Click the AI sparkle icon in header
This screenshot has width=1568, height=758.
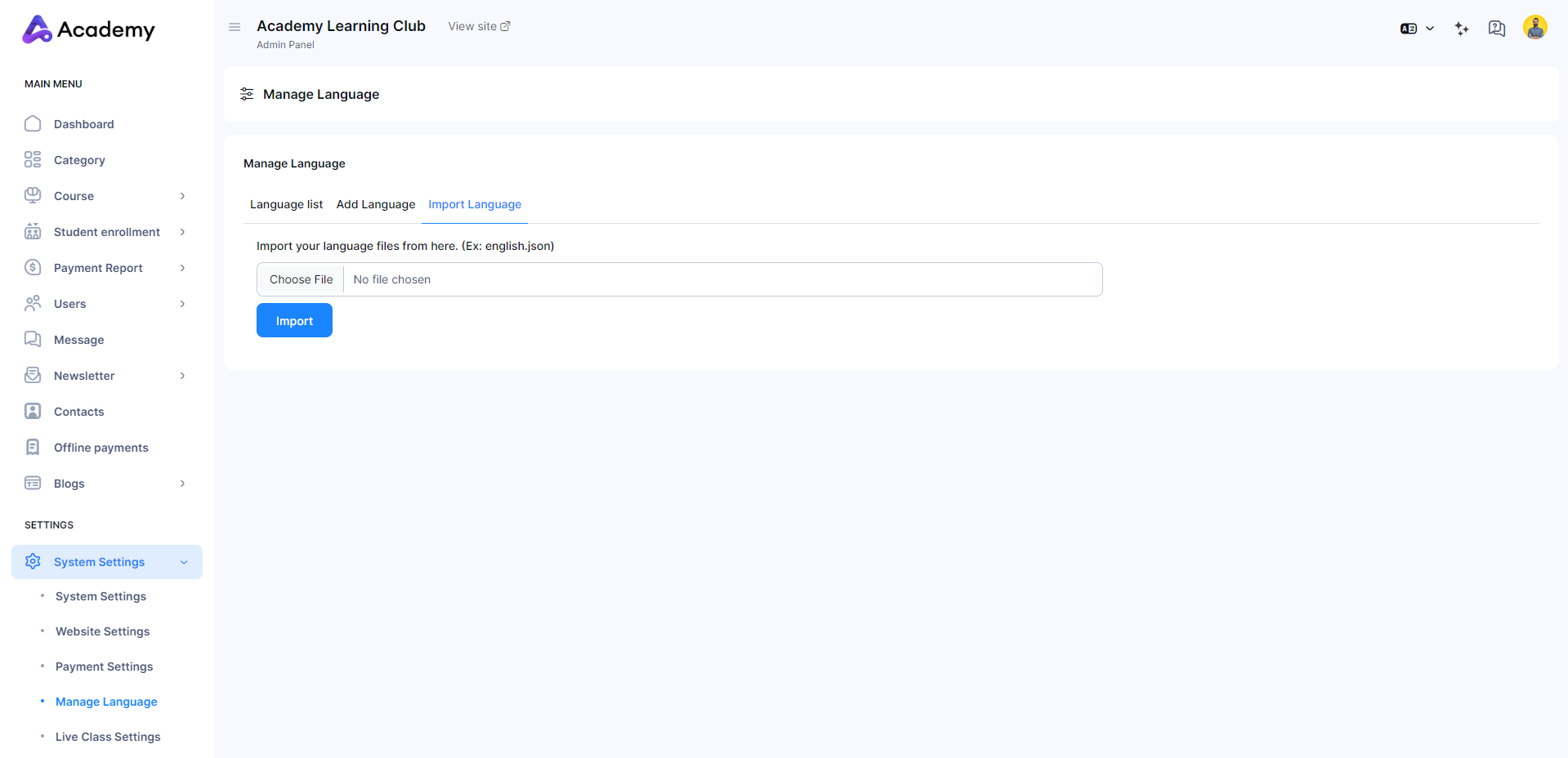[x=1462, y=29]
